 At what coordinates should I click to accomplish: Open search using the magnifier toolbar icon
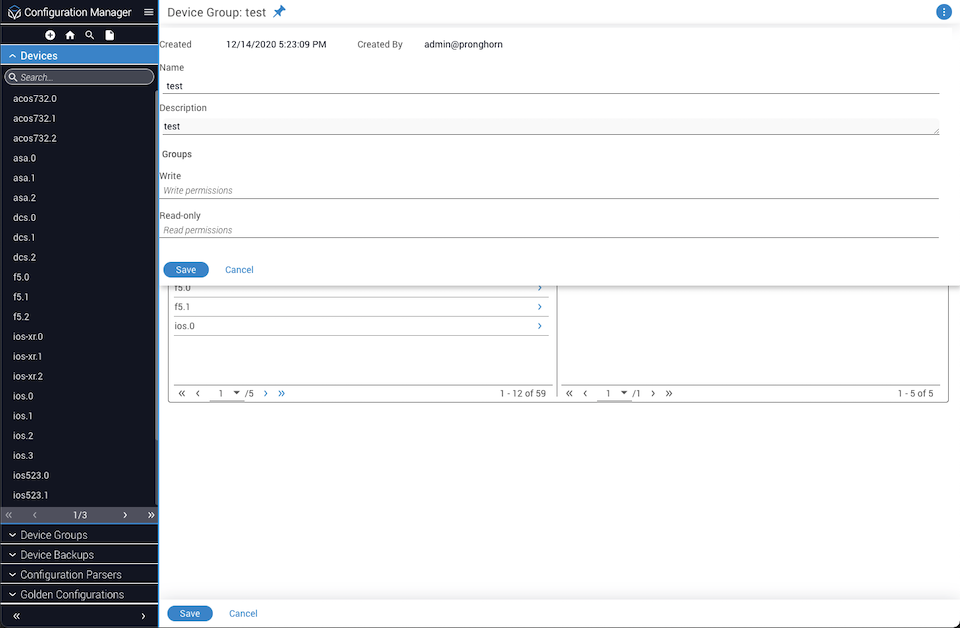(x=90, y=35)
